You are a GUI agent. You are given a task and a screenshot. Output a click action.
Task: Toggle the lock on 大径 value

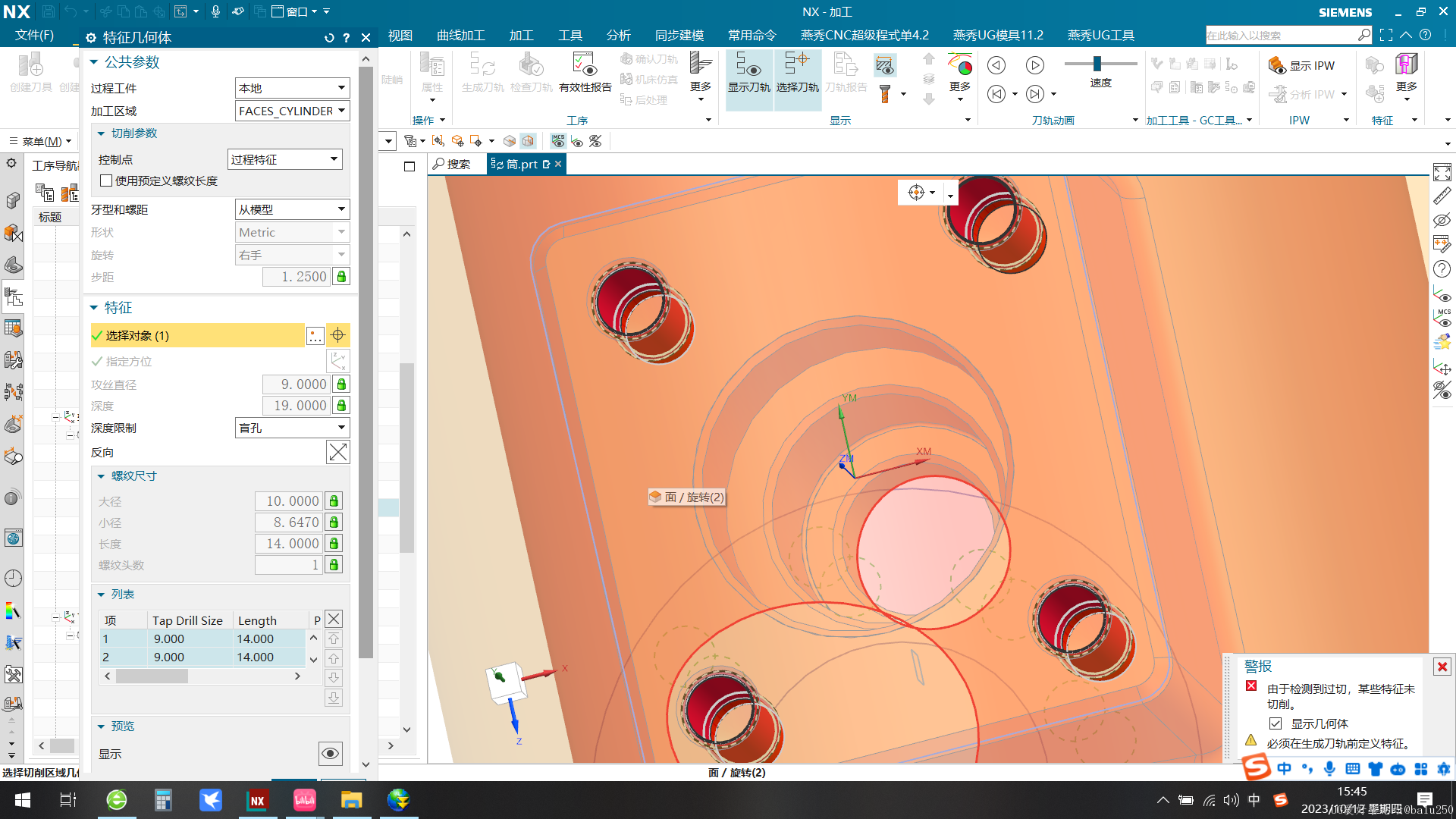pyautogui.click(x=334, y=501)
